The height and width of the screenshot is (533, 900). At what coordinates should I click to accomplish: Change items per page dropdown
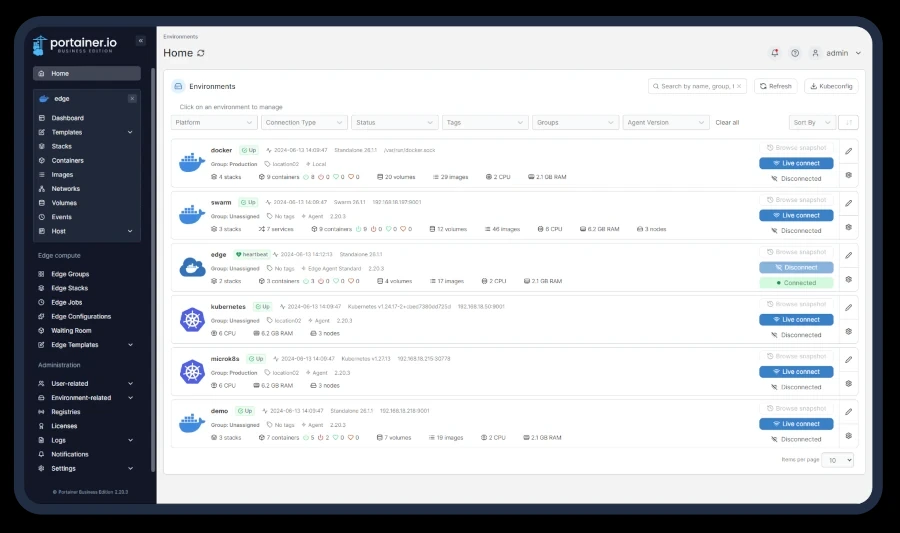[837, 460]
